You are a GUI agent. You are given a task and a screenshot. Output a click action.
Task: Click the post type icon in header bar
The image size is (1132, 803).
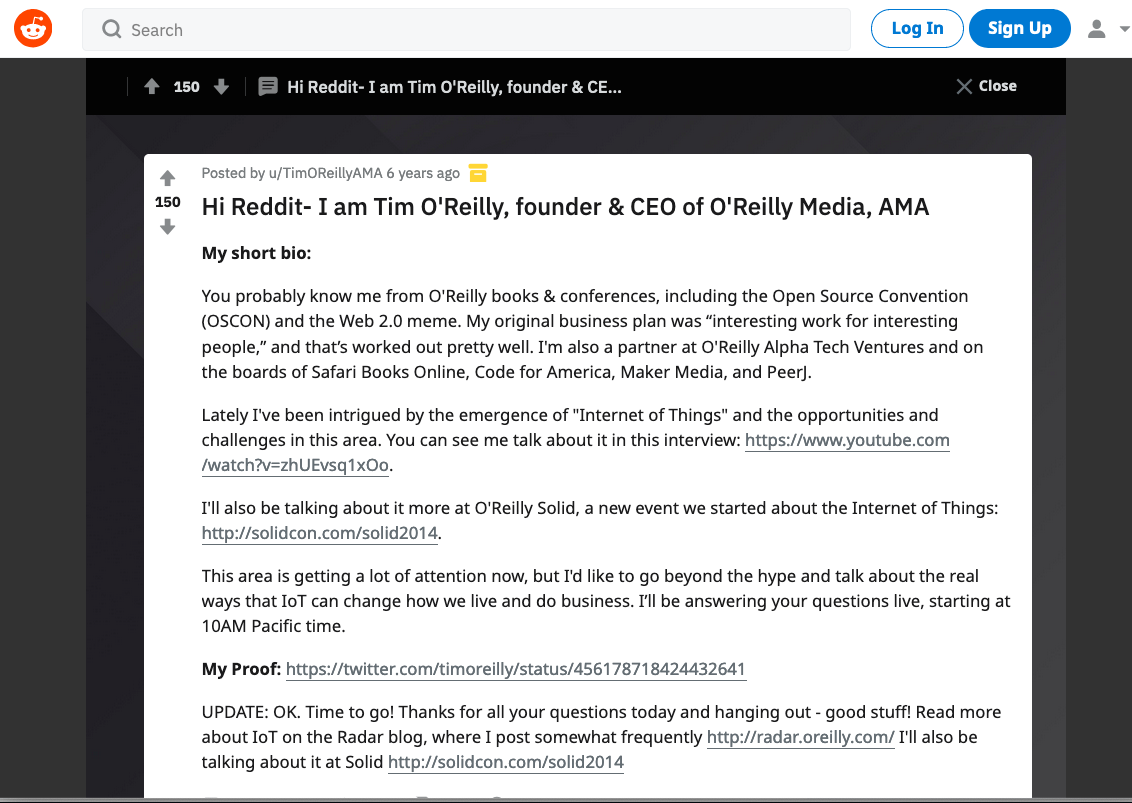267,87
